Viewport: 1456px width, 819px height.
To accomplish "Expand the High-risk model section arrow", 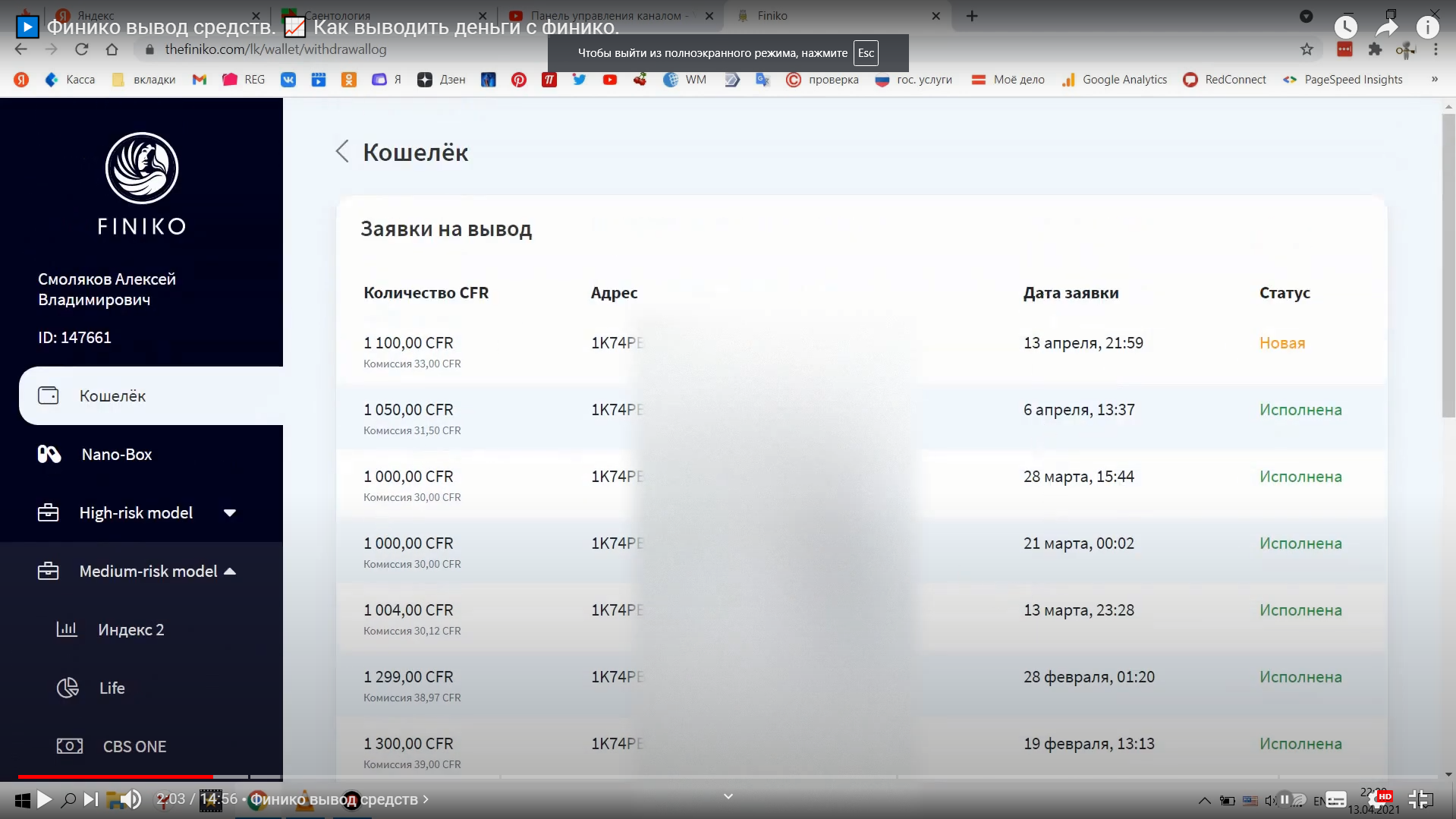I will click(x=230, y=513).
